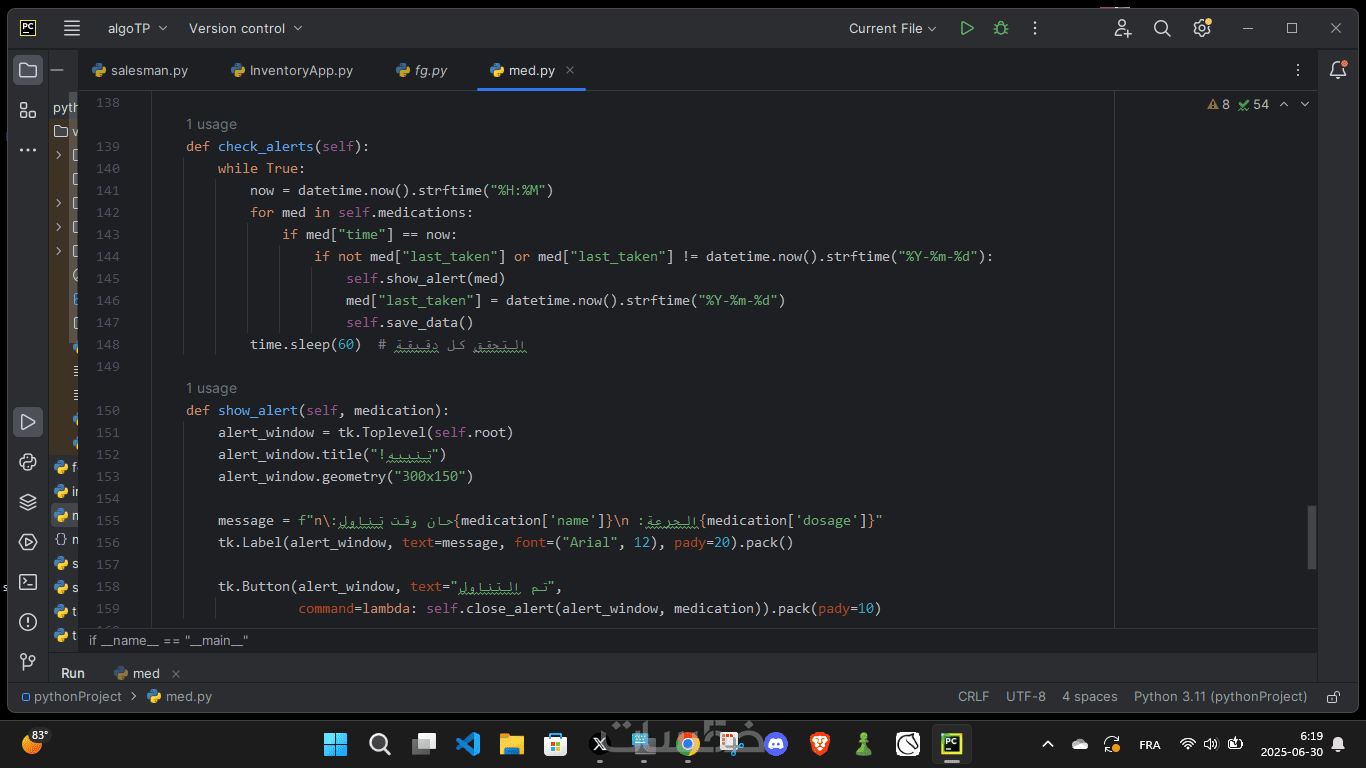Toggle read-only lock icon in status bar
Screen dimensions: 1366x768
1333,697
